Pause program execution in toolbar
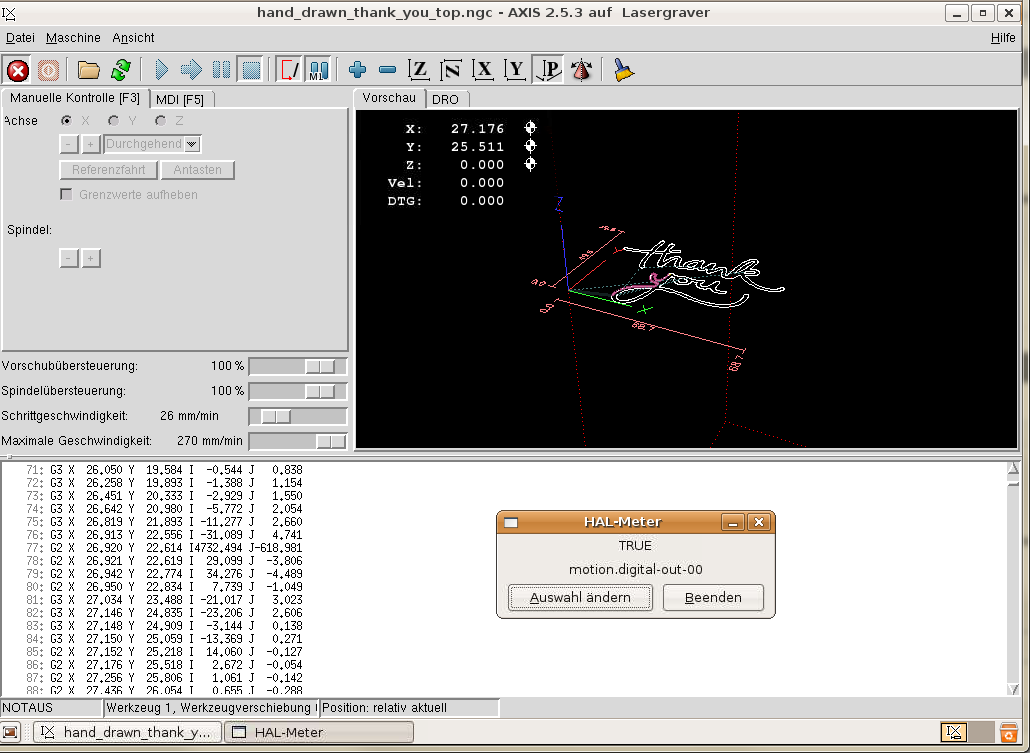 pyautogui.click(x=221, y=70)
